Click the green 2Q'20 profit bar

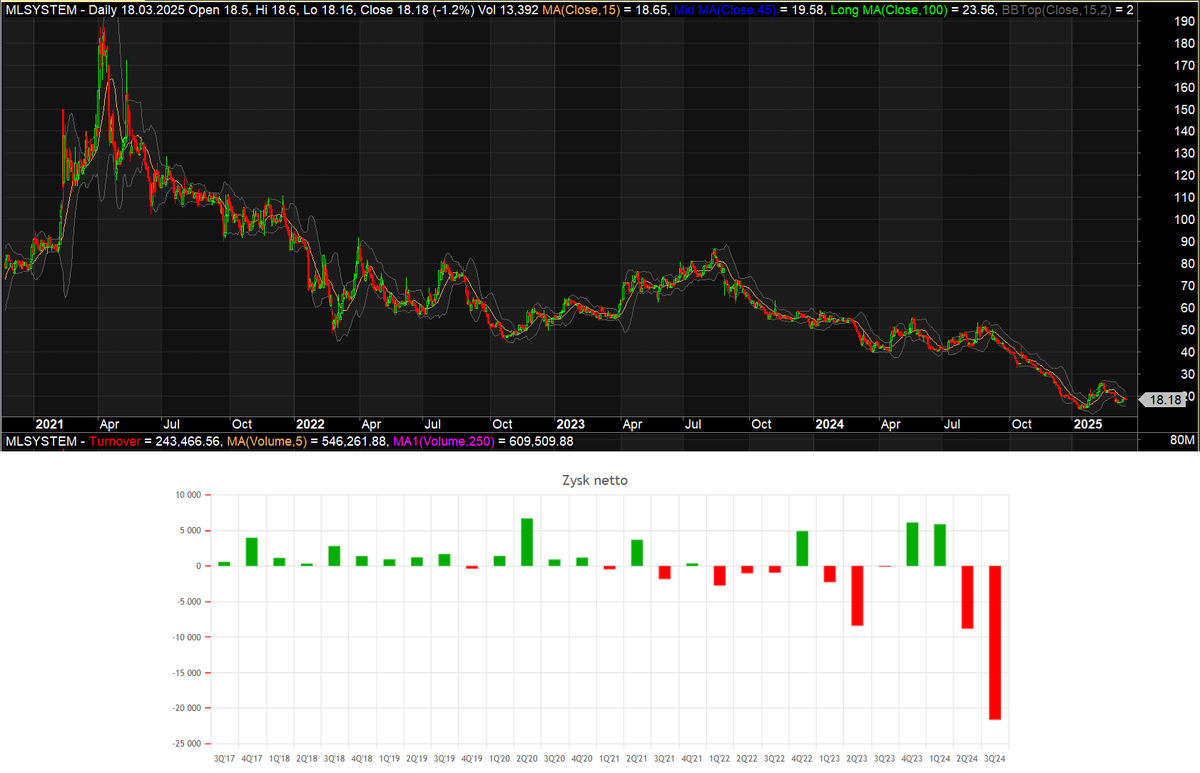pos(527,542)
